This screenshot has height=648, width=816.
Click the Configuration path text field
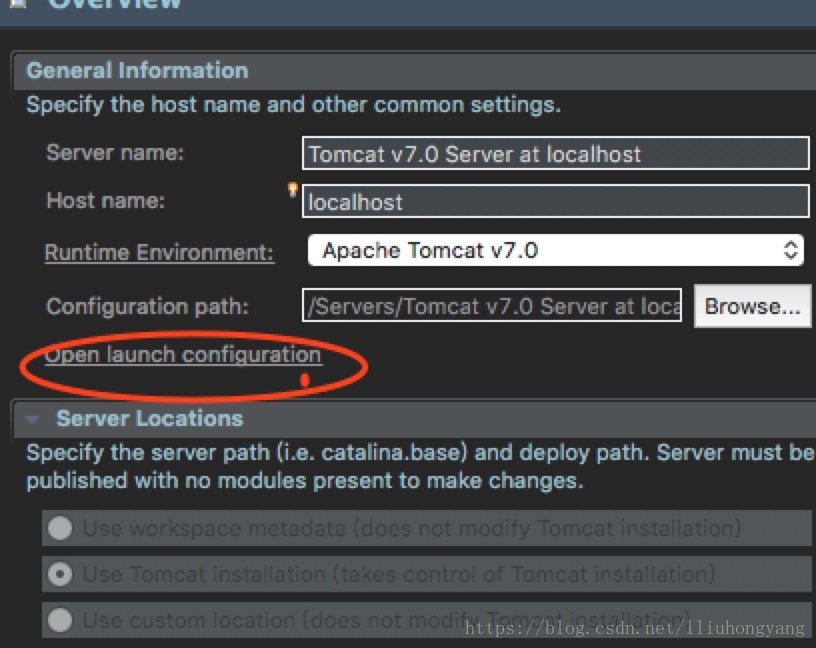coord(492,306)
